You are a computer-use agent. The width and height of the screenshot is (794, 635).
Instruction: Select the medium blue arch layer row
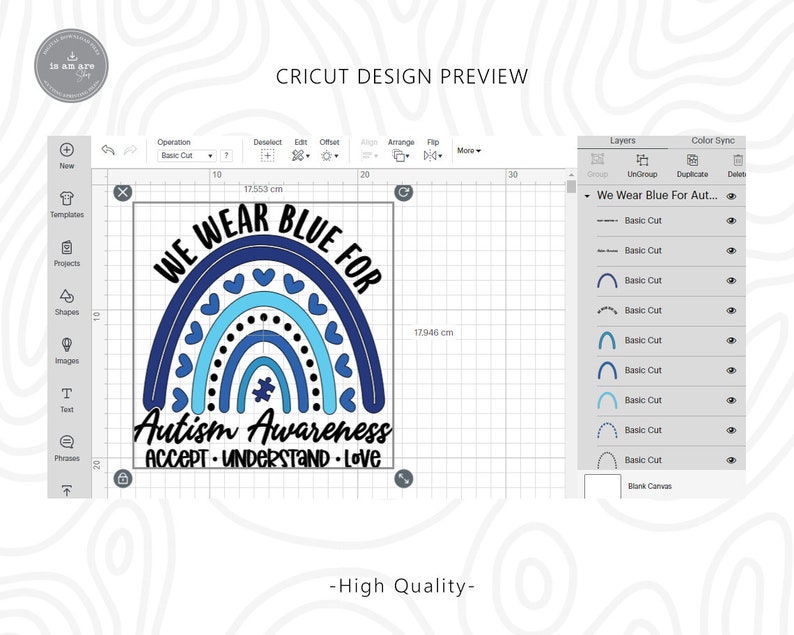[x=662, y=370]
